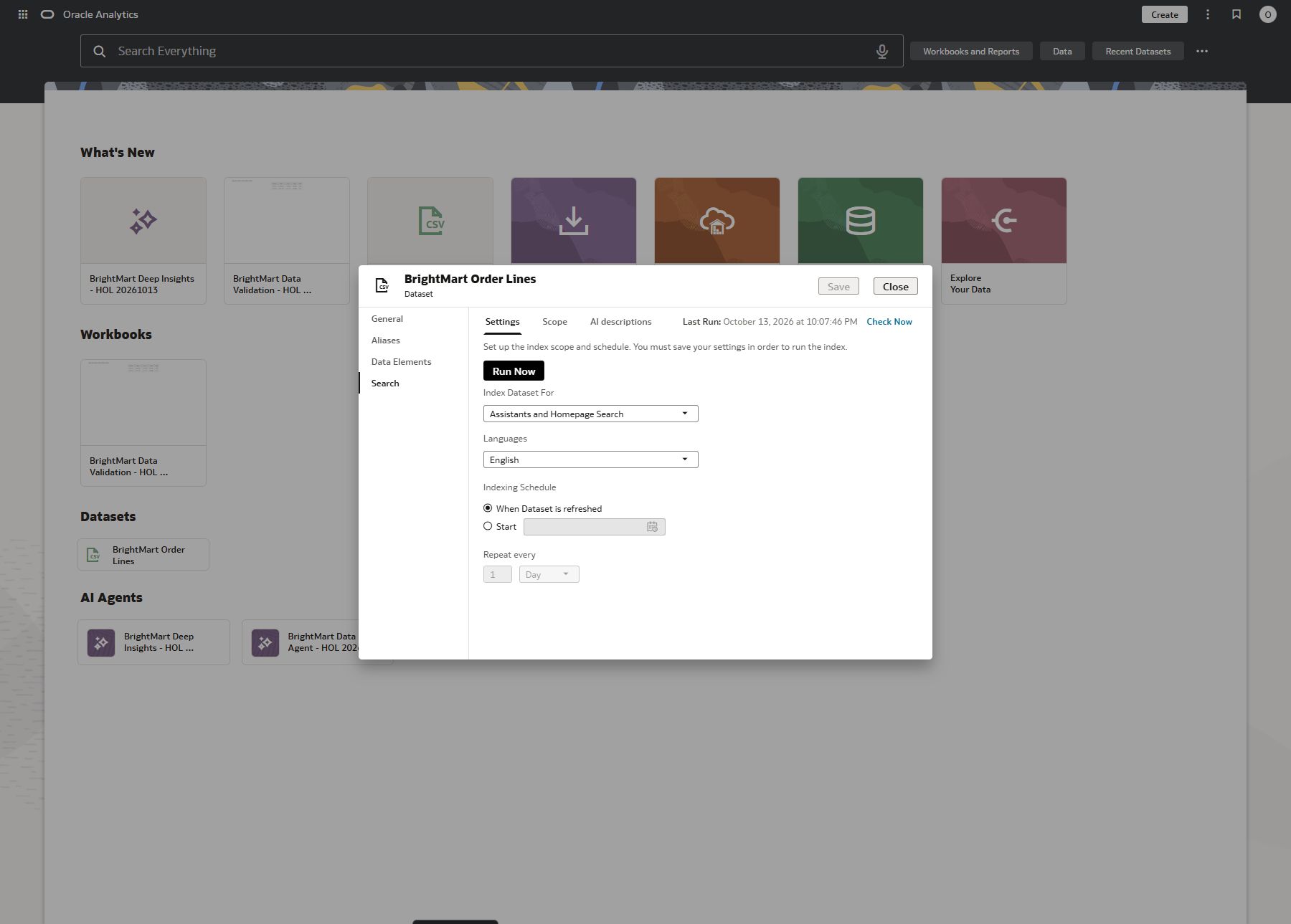Image resolution: width=1291 pixels, height=924 pixels.
Task: Filter by Recent Datasets
Action: pos(1138,51)
